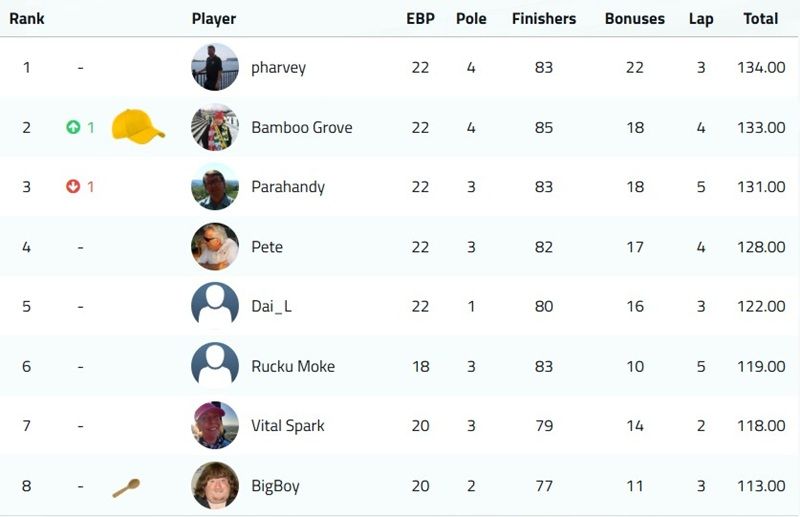
Task: Open Parahandy's player name link
Action: tap(288, 187)
